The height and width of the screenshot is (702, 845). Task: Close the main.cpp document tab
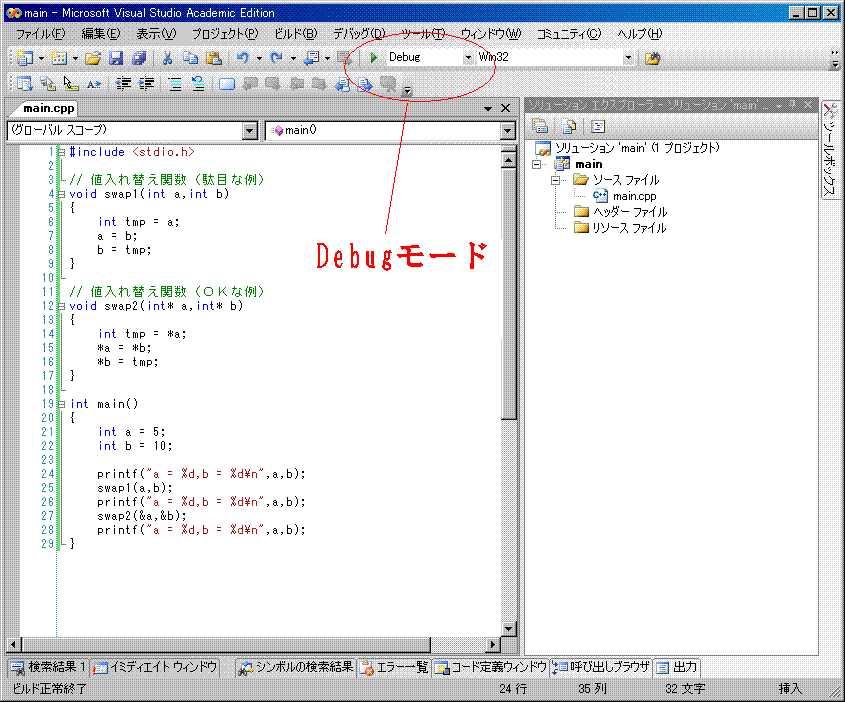505,108
